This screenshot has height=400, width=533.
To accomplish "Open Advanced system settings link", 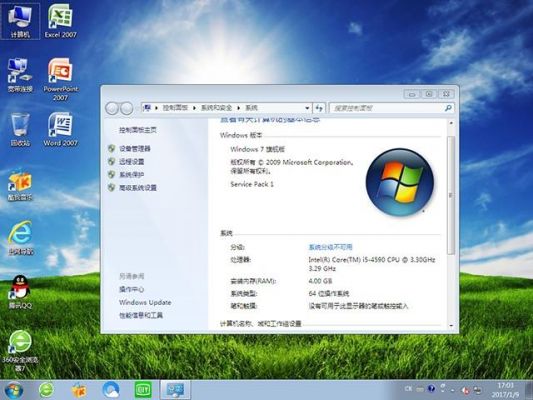I will [x=138, y=188].
